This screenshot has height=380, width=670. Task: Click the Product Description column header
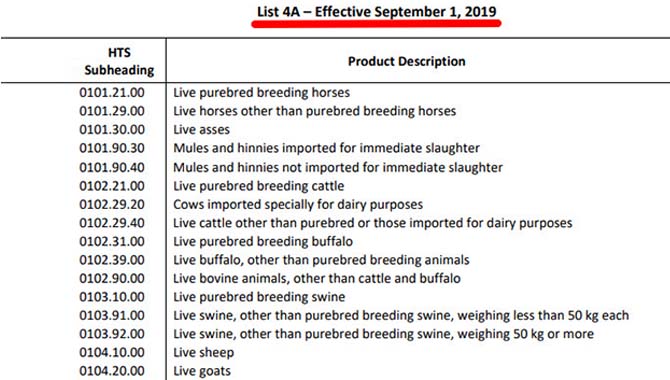tap(406, 61)
